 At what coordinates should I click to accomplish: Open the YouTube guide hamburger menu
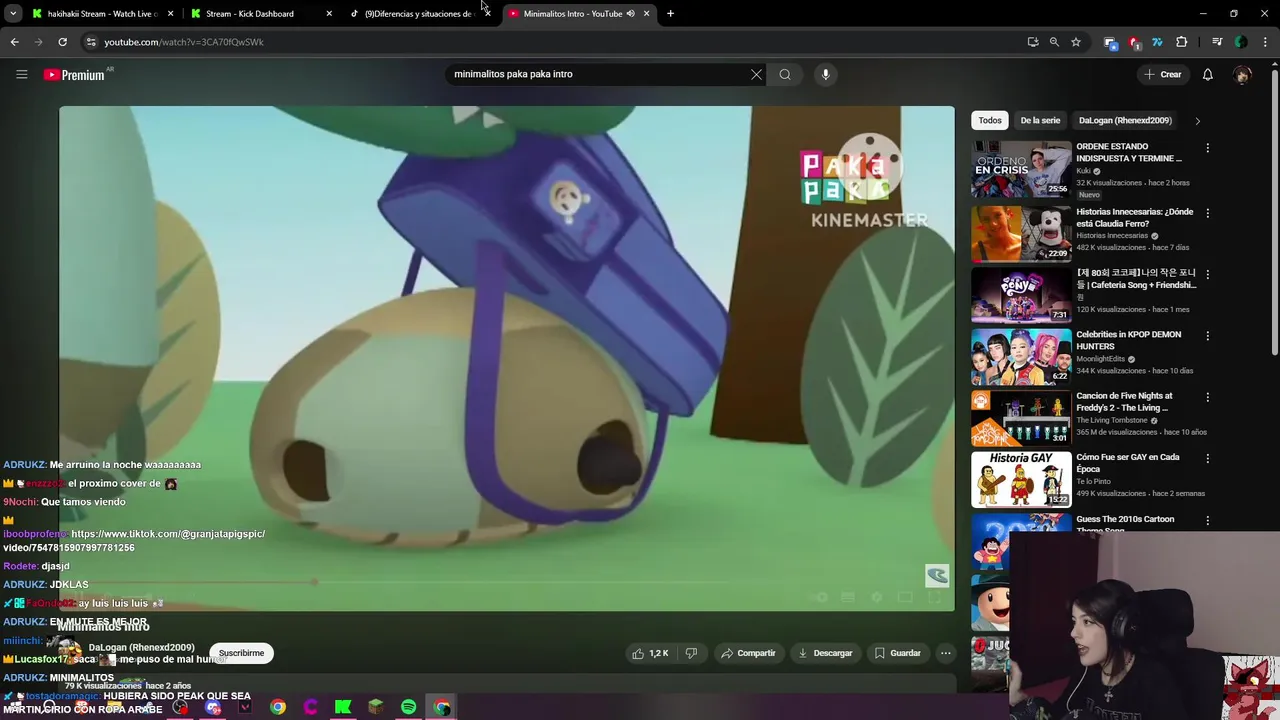pyautogui.click(x=21, y=74)
